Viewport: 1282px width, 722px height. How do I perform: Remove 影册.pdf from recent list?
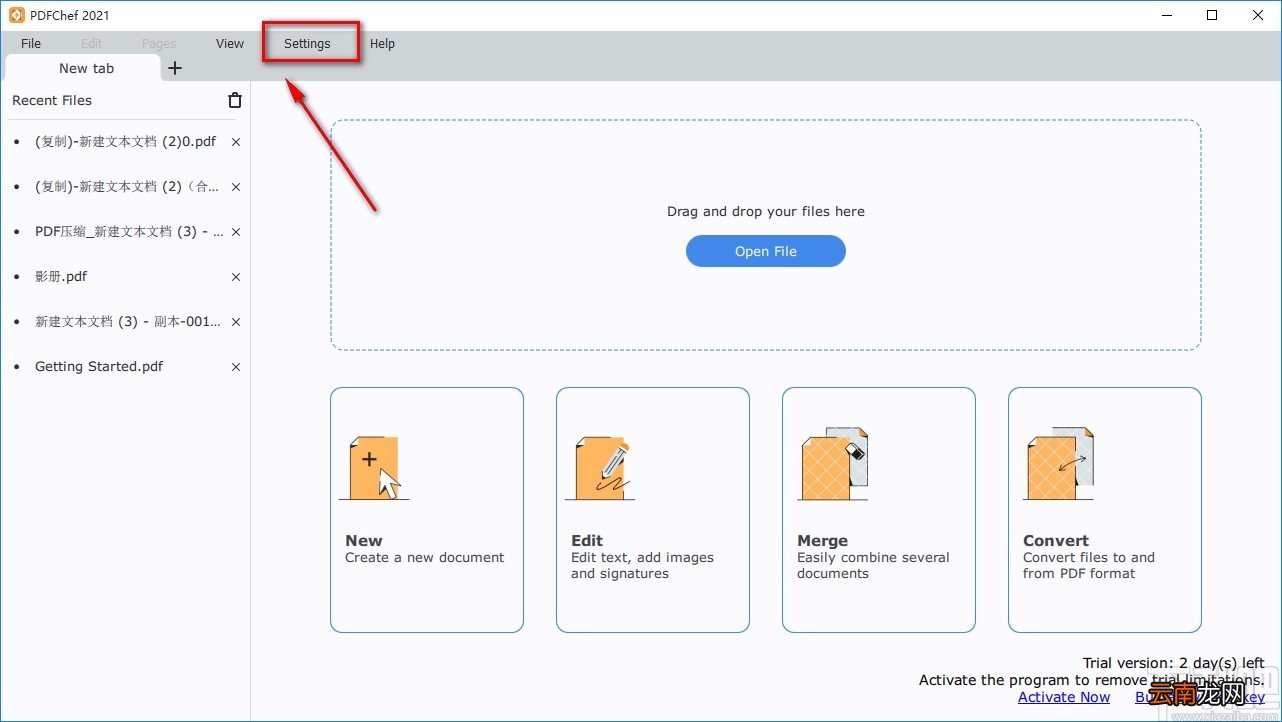[x=236, y=277]
